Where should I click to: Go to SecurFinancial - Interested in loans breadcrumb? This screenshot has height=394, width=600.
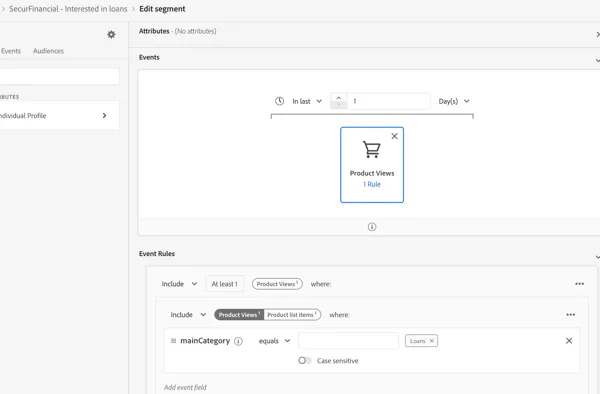(68, 9)
